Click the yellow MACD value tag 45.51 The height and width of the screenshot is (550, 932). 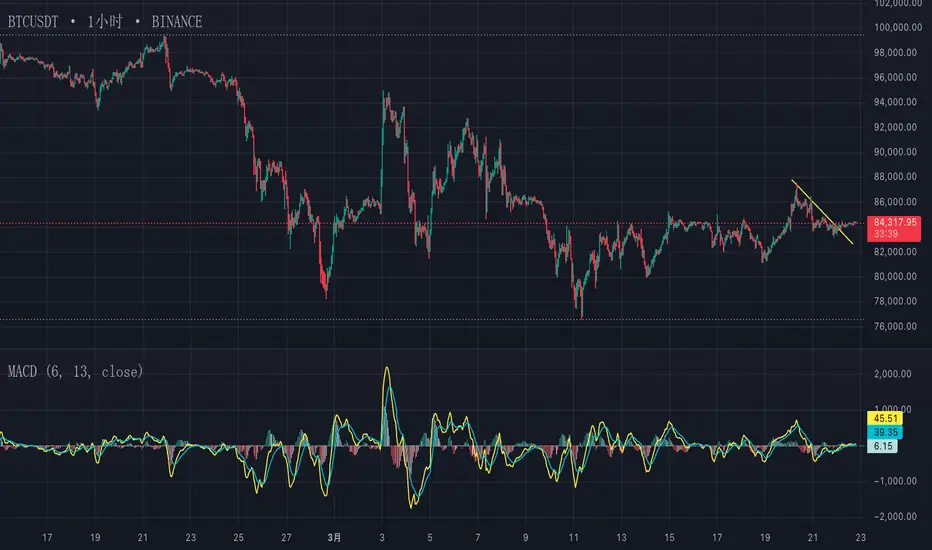tap(885, 418)
